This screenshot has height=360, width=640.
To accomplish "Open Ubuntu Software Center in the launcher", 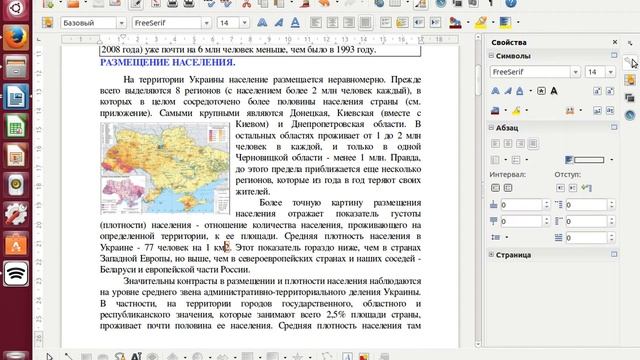I will [16, 244].
